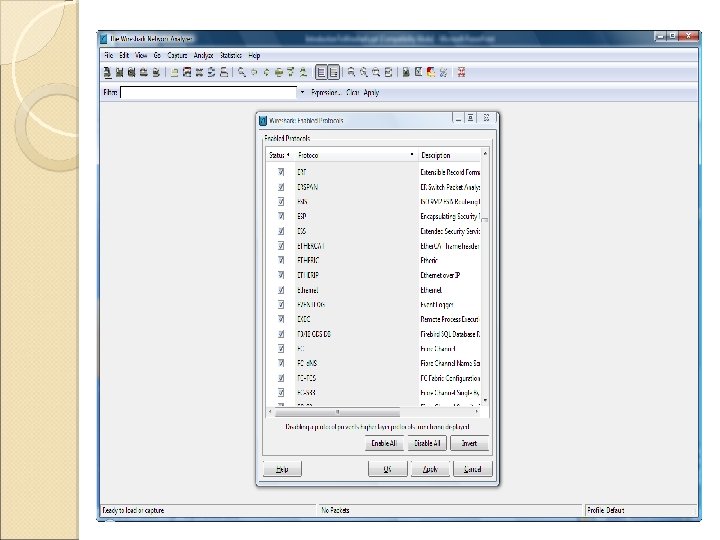Click the Go forward arrow icon
The height and width of the screenshot is (540, 720).
click(x=266, y=73)
